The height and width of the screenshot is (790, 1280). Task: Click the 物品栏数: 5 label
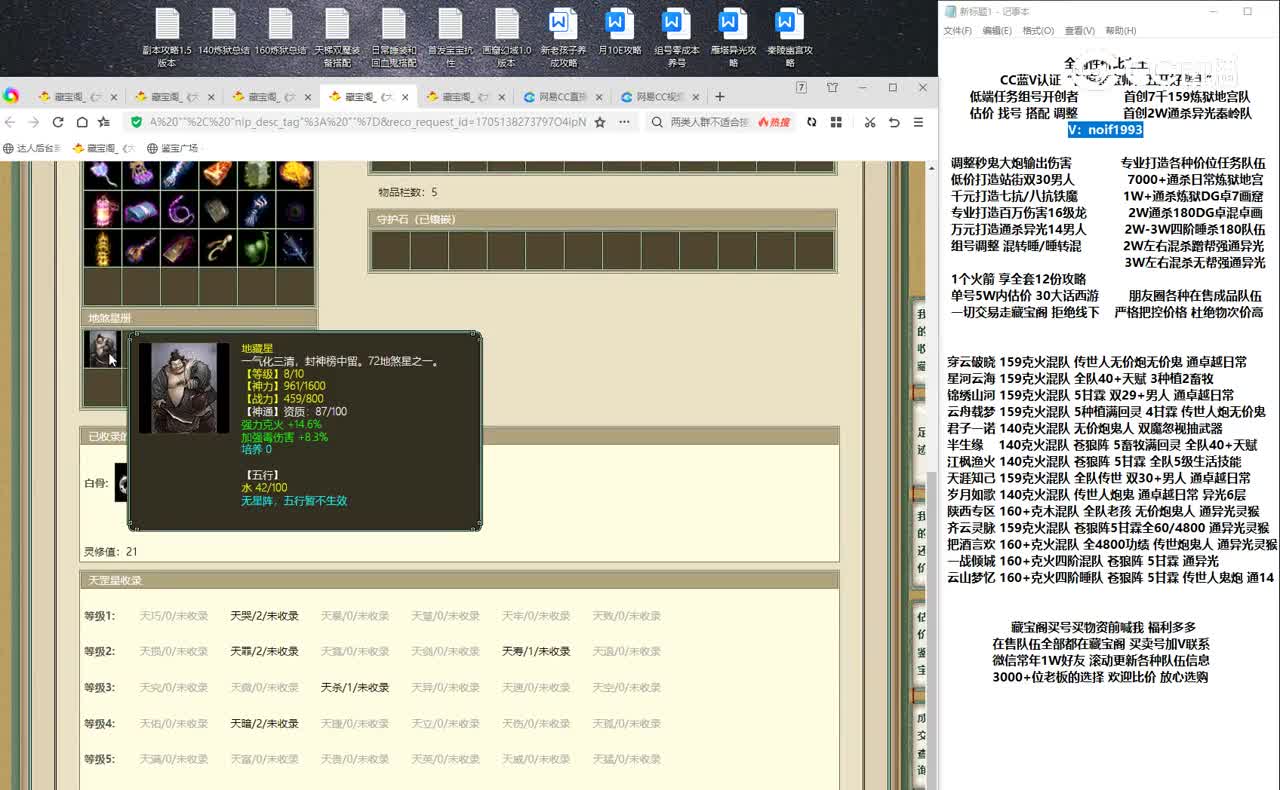pyautogui.click(x=407, y=192)
